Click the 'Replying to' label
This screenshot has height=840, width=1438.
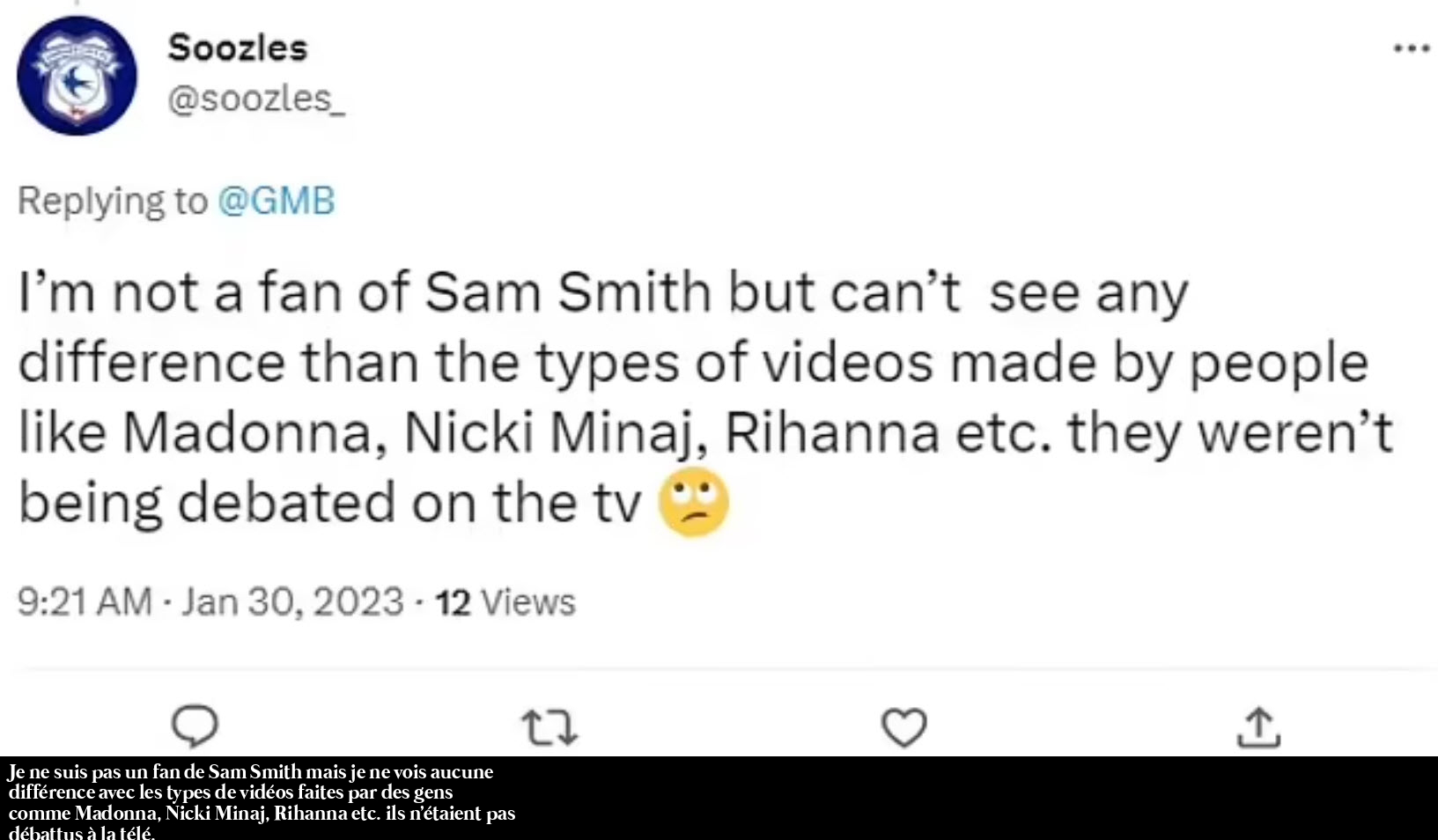coord(113,201)
